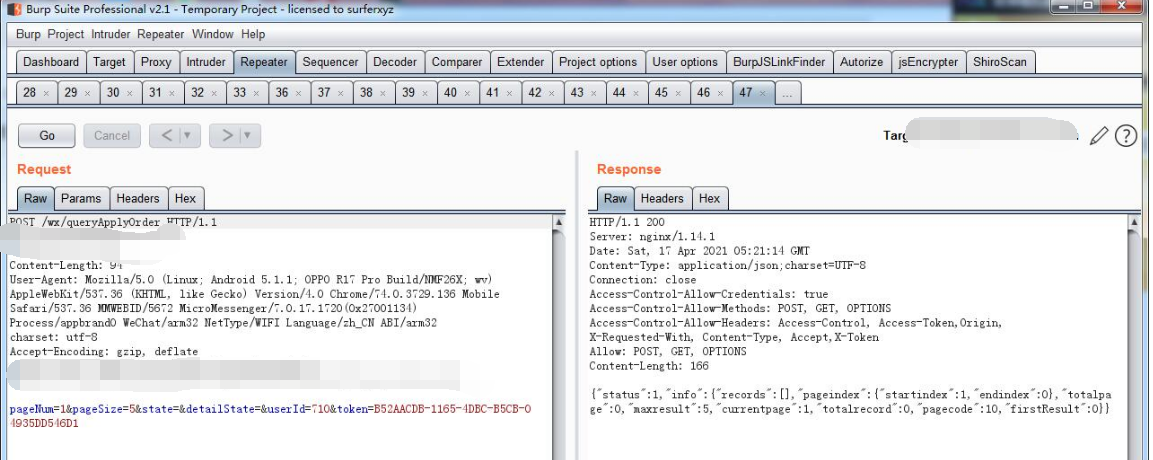This screenshot has height=460, width=1153.
Task: Close Repeater tab 42
Action: click(551, 93)
